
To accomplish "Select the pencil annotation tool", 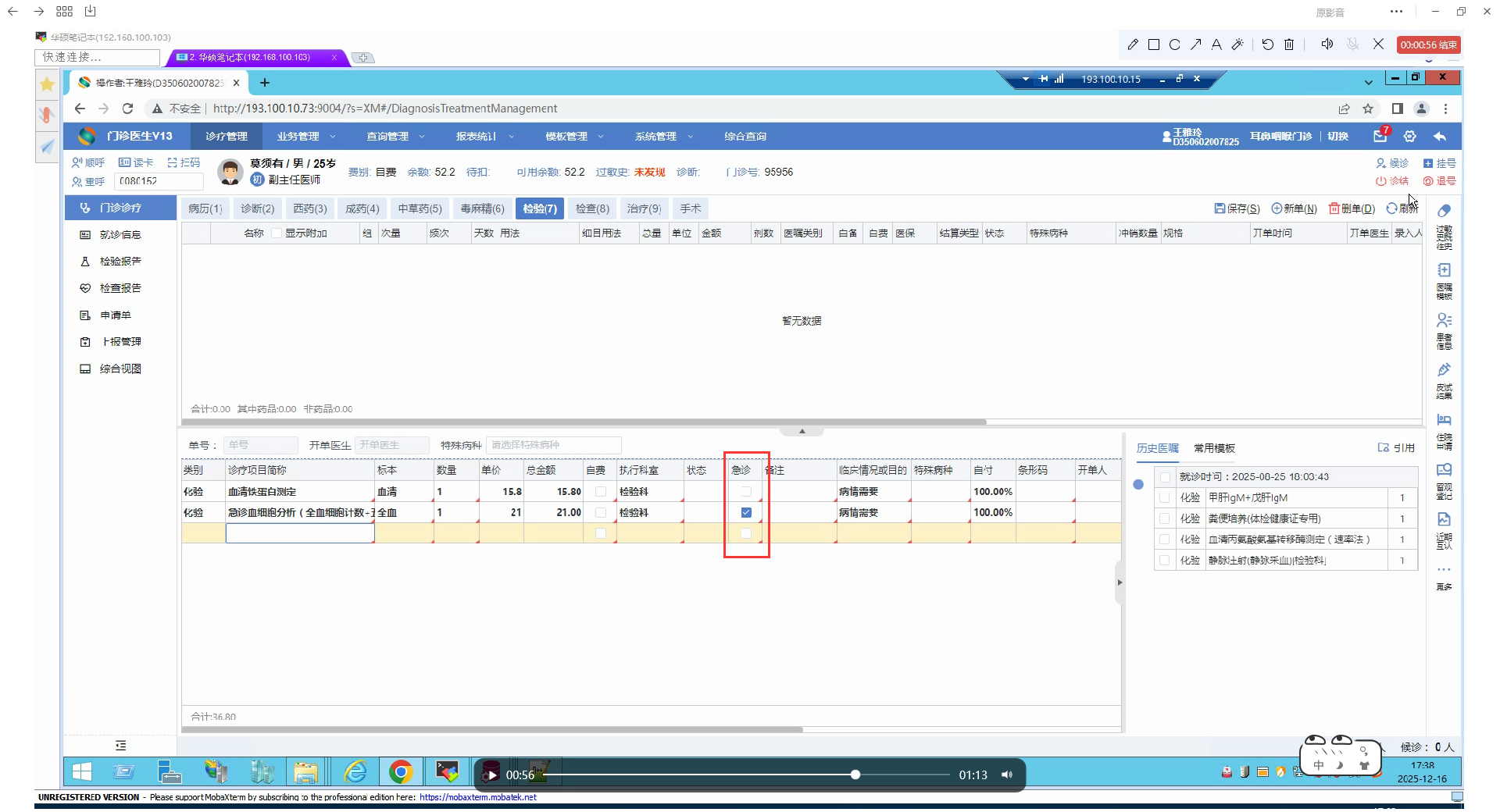I will (x=1133, y=45).
